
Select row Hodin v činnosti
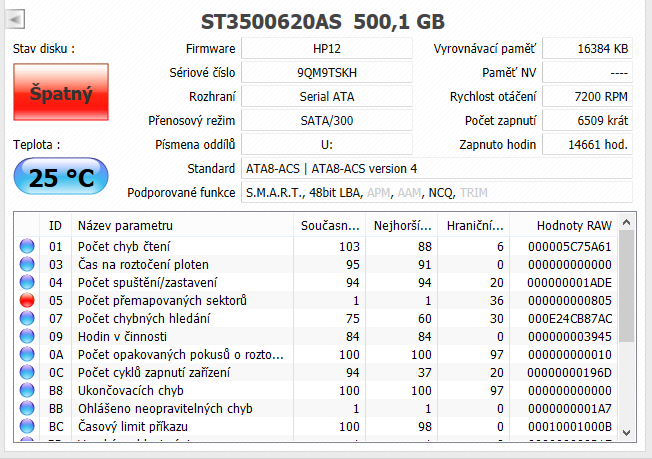pyautogui.click(x=316, y=336)
